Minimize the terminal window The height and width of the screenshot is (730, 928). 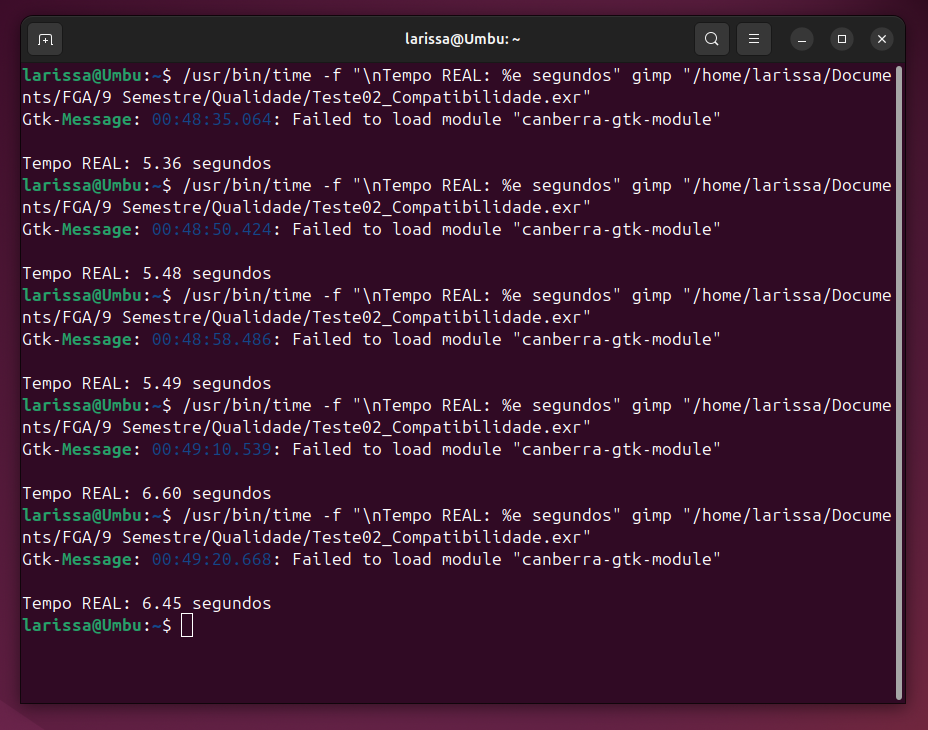tap(802, 40)
